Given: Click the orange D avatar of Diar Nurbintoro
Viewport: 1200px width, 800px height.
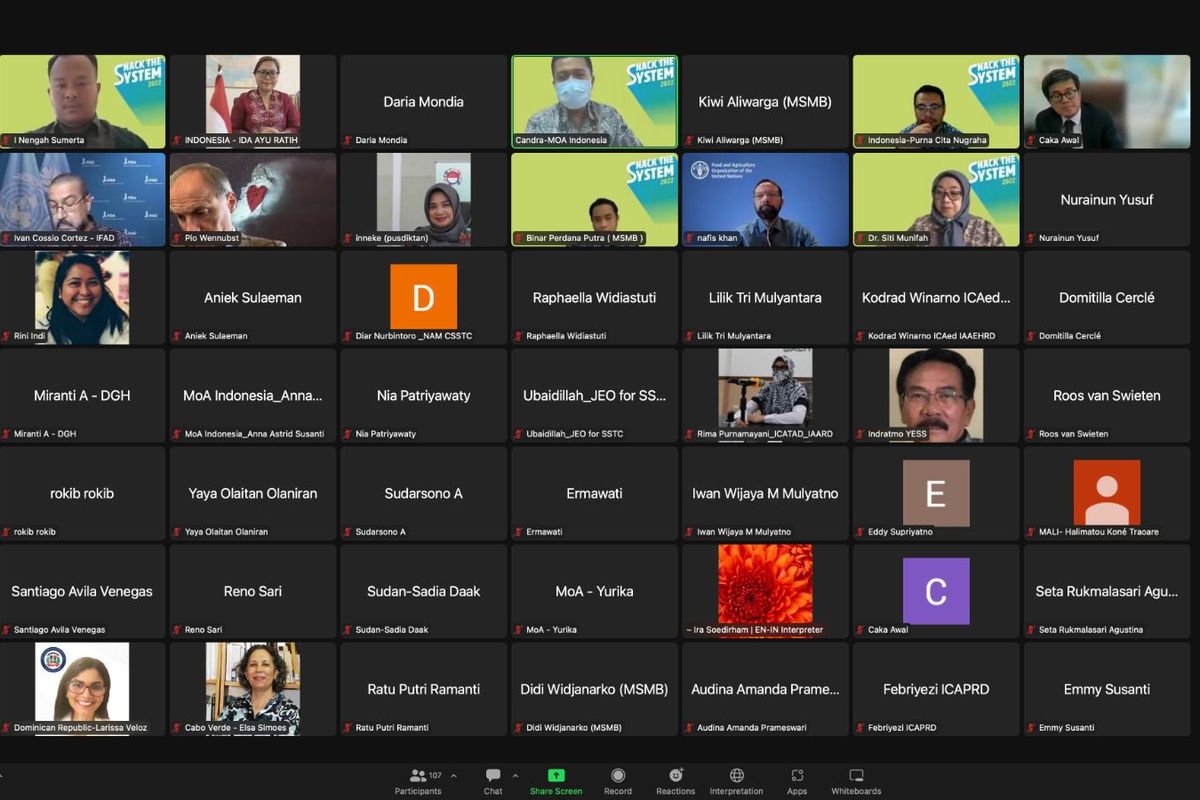Looking at the screenshot, I should (423, 297).
